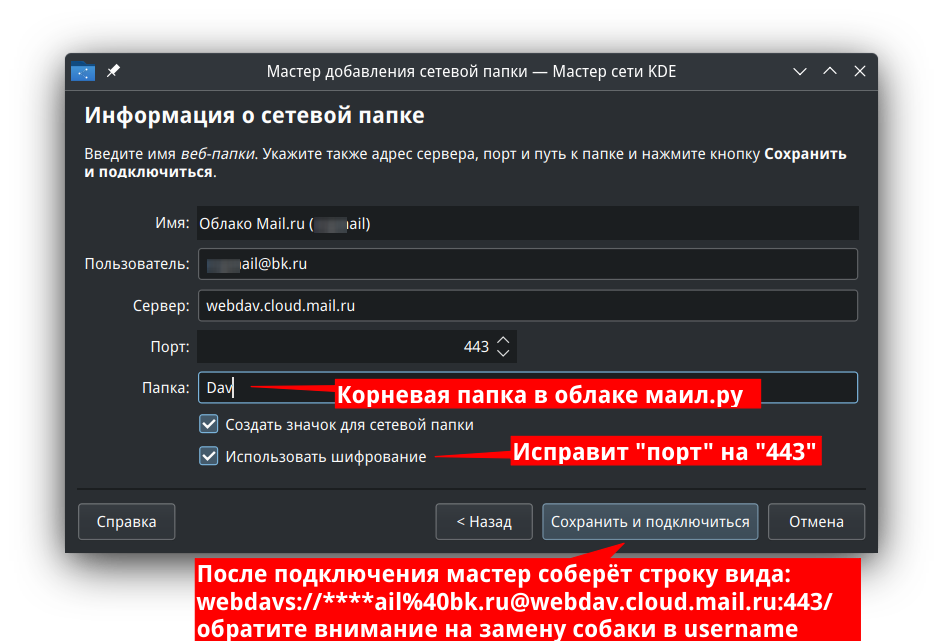Cancel the wizard with Отмена button
943x641 pixels.
pos(816,521)
